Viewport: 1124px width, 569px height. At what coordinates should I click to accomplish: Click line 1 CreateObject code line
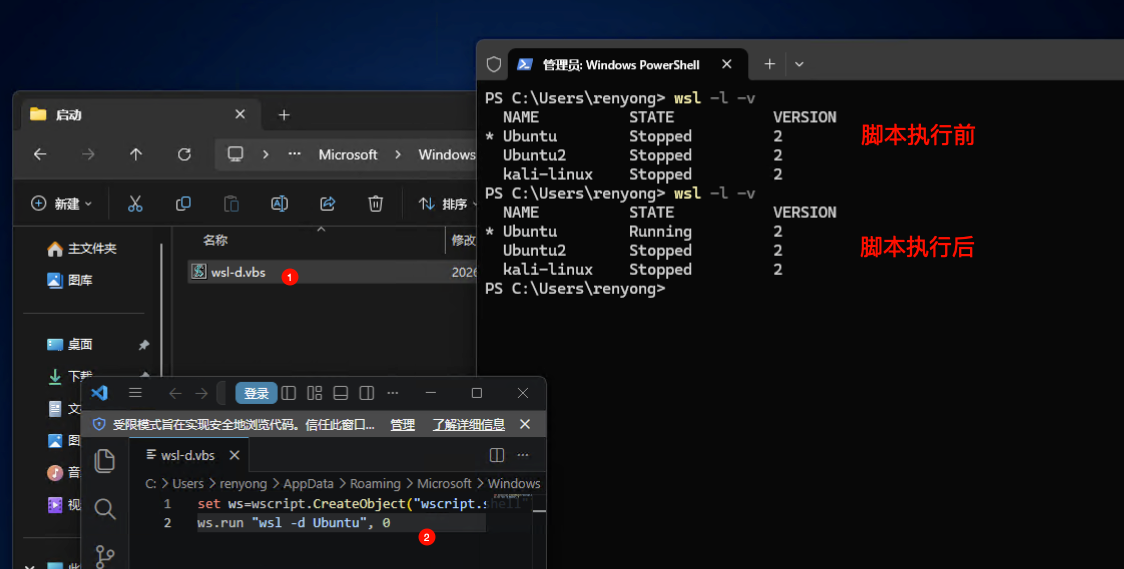coord(363,504)
